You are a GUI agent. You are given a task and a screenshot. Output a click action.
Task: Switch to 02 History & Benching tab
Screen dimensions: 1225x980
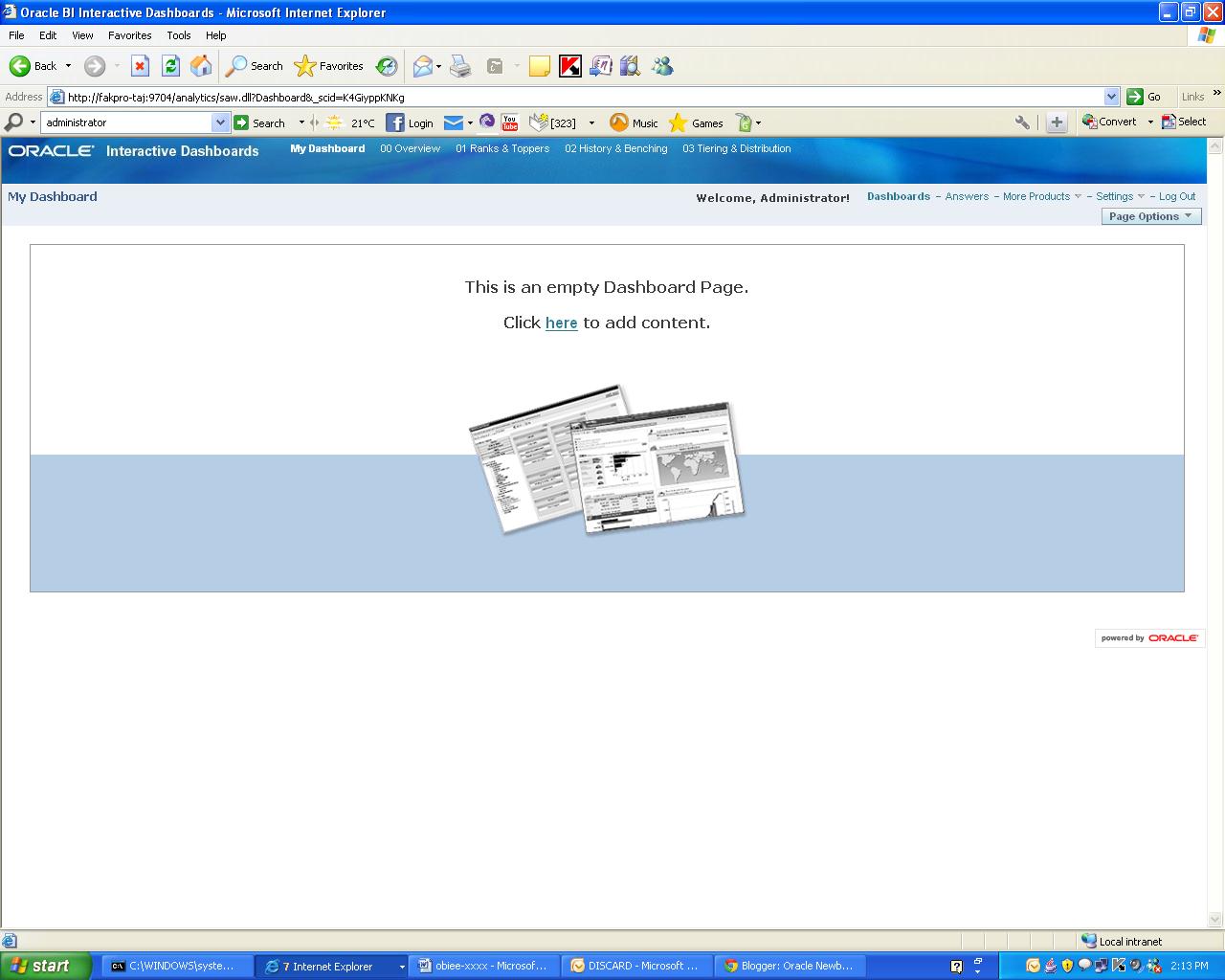[x=615, y=148]
